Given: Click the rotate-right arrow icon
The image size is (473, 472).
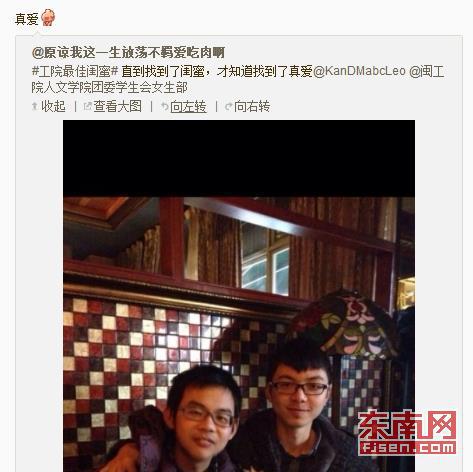Looking at the screenshot, I should point(229,107).
